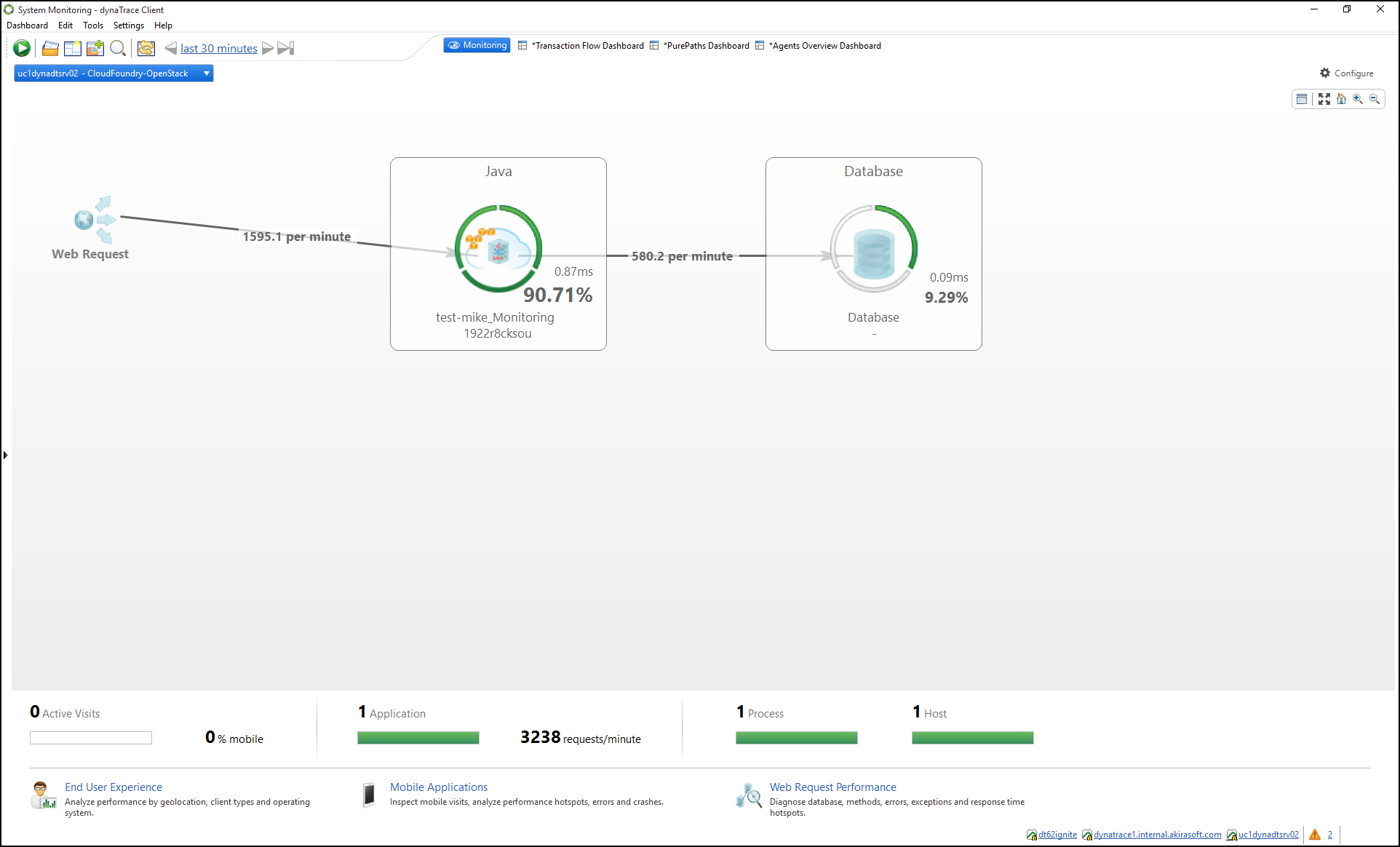Click the refresh arrows toolbar icon
The height and width of the screenshot is (847, 1400).
pos(146,48)
